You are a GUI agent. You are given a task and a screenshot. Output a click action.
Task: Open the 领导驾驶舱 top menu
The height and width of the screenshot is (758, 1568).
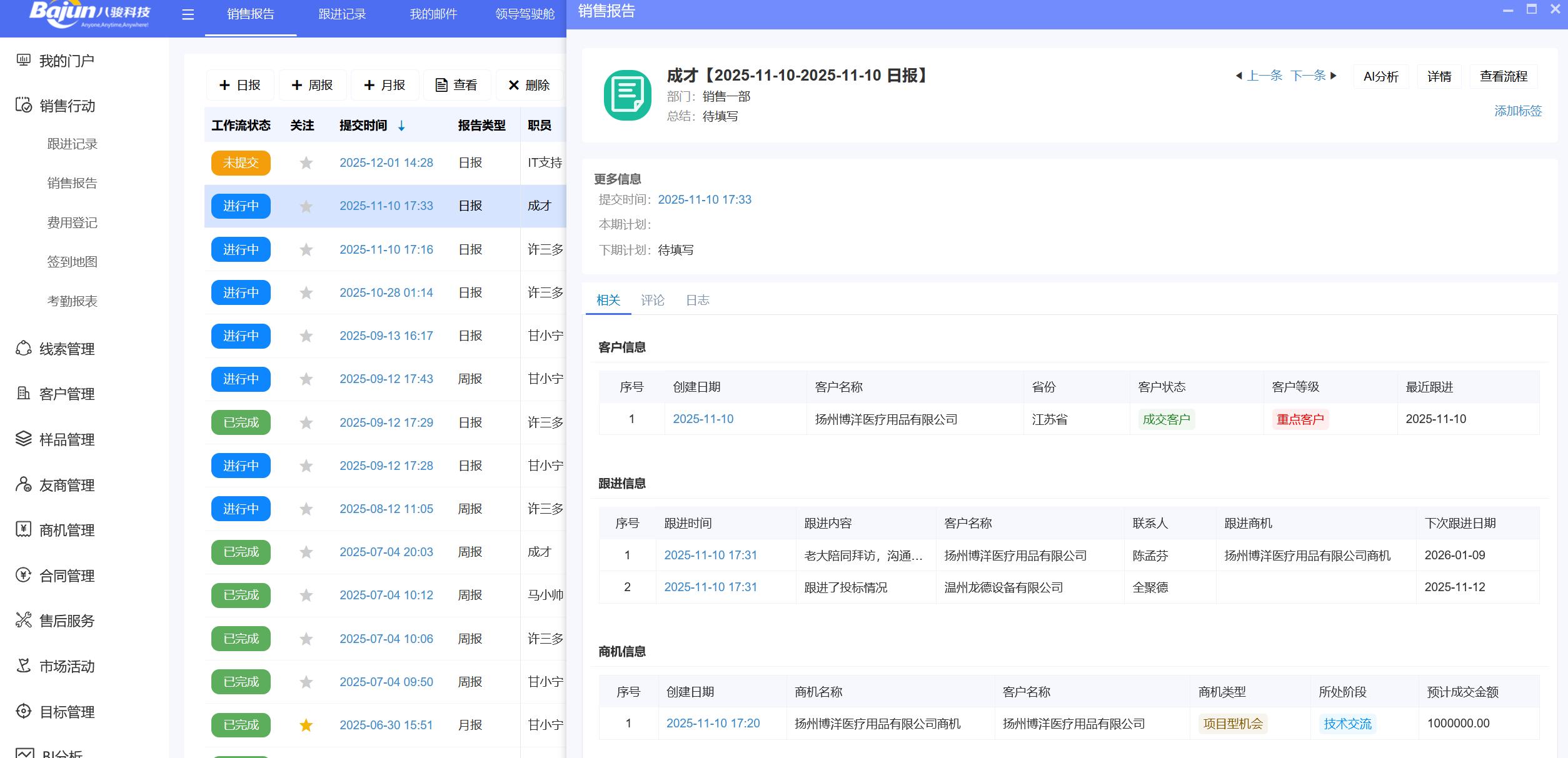click(524, 14)
